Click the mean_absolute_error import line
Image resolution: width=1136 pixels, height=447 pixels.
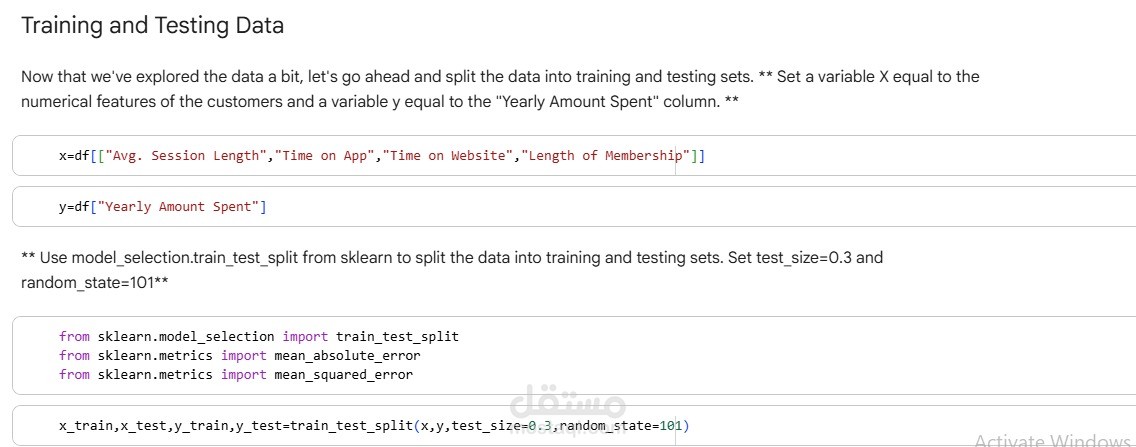click(239, 356)
